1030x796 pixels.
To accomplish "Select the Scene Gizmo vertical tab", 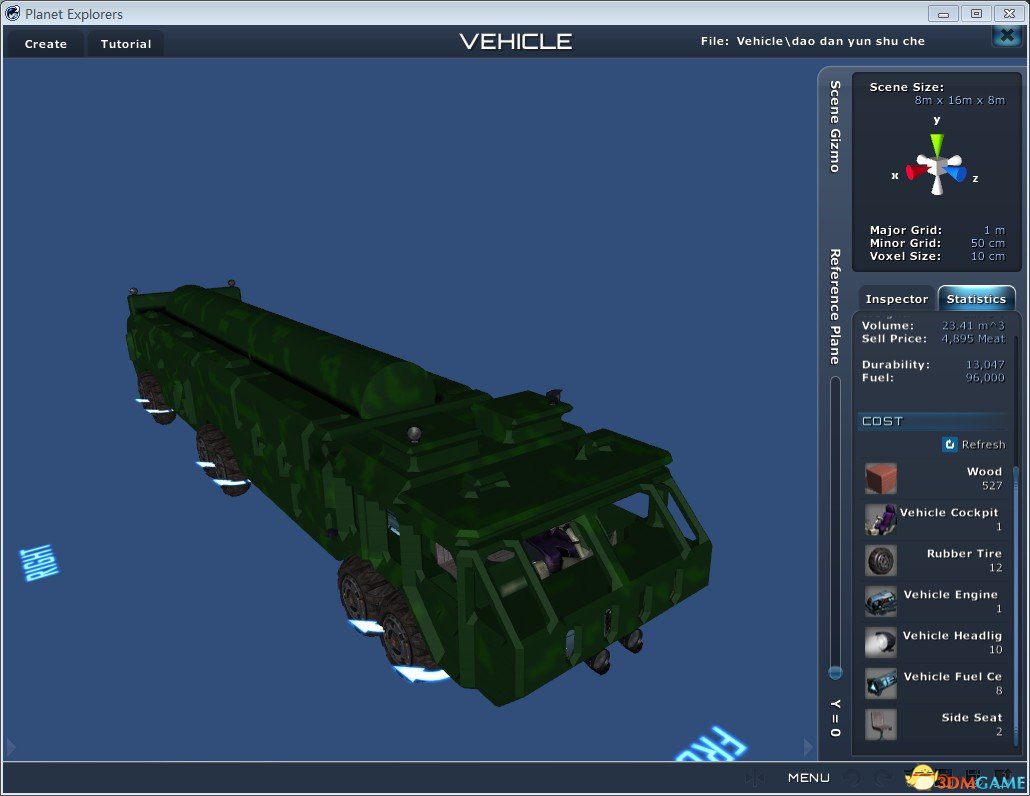I will [835, 126].
